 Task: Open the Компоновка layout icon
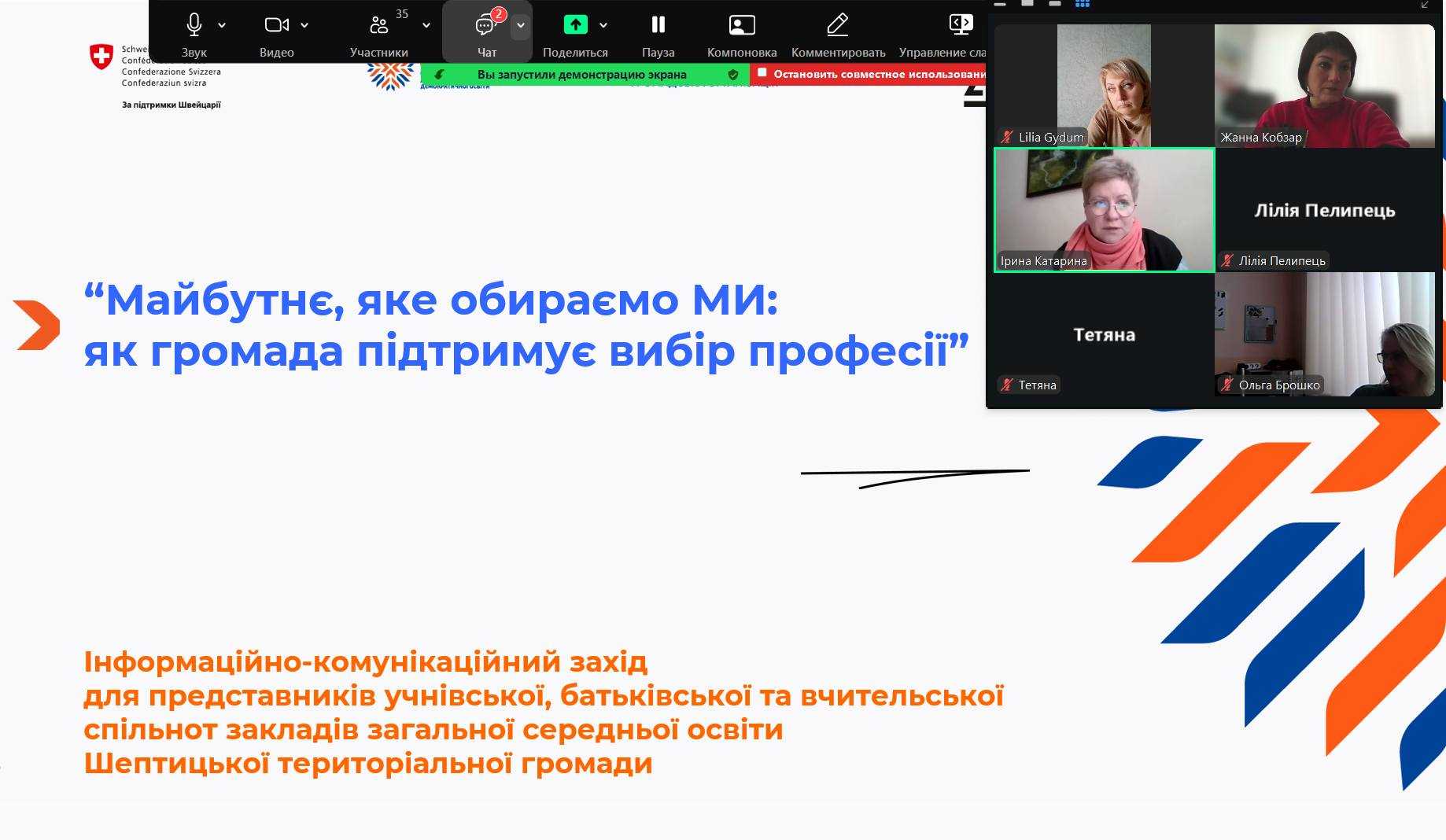point(741,25)
